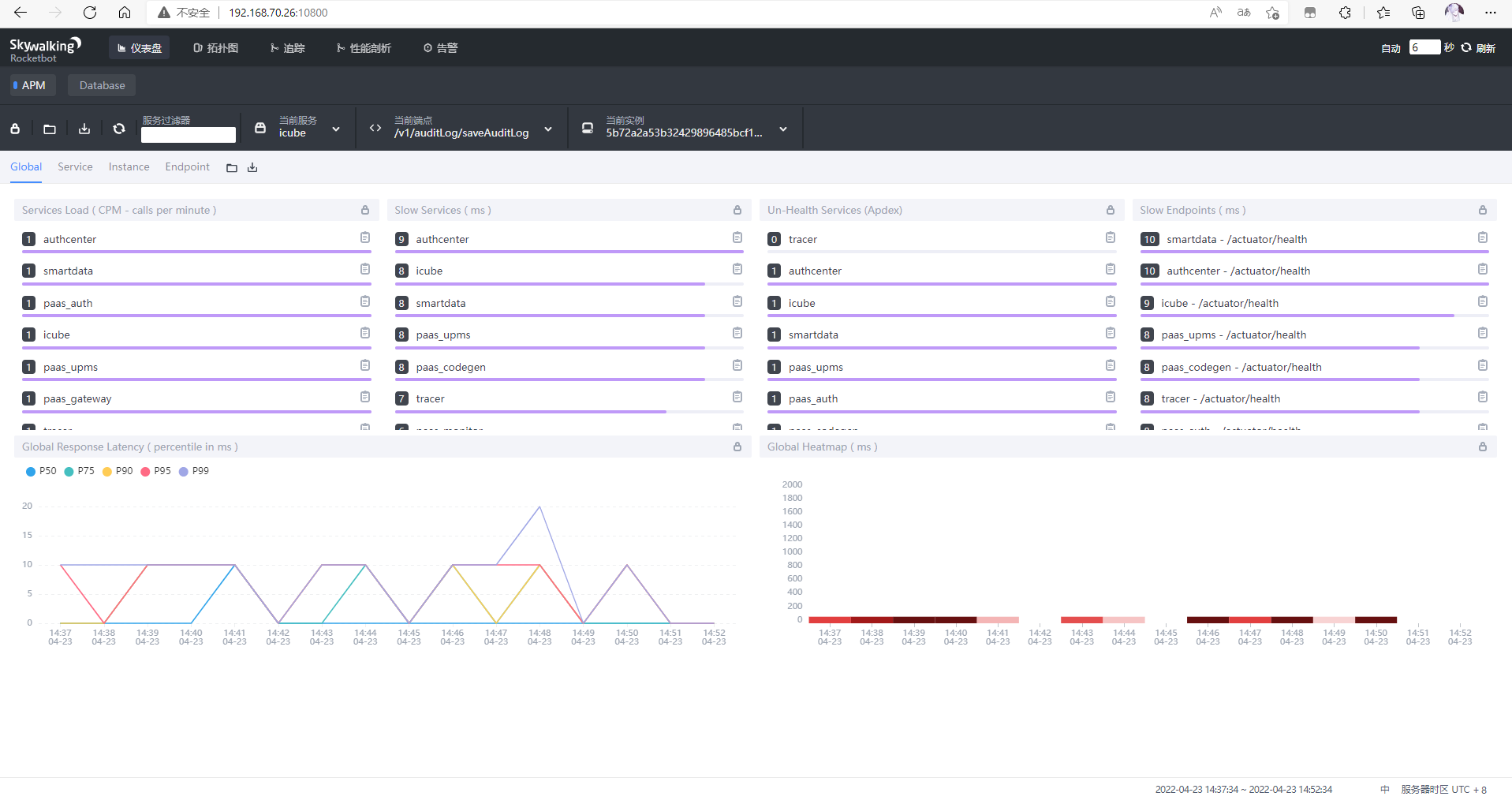Copy authcenter name in Services Load
Screen dimensions: 1512x800
pyautogui.click(x=365, y=237)
